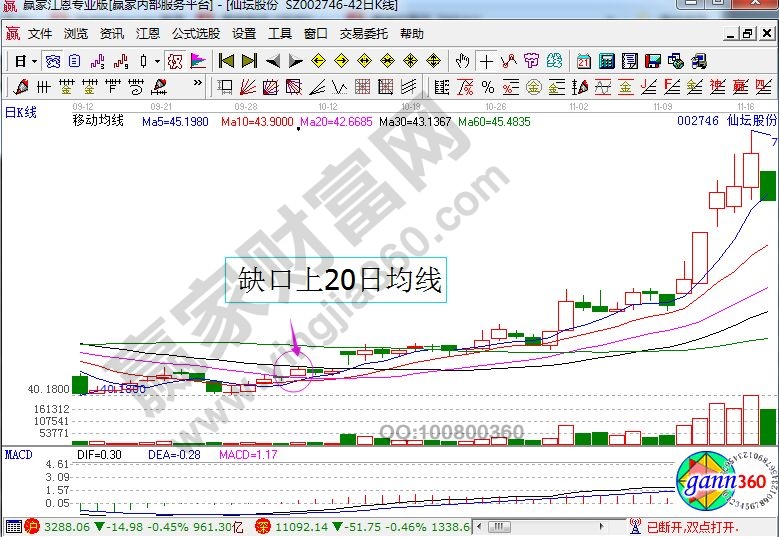
Task: Activate the crosshair cursor tool
Action: pyautogui.click(x=485, y=61)
